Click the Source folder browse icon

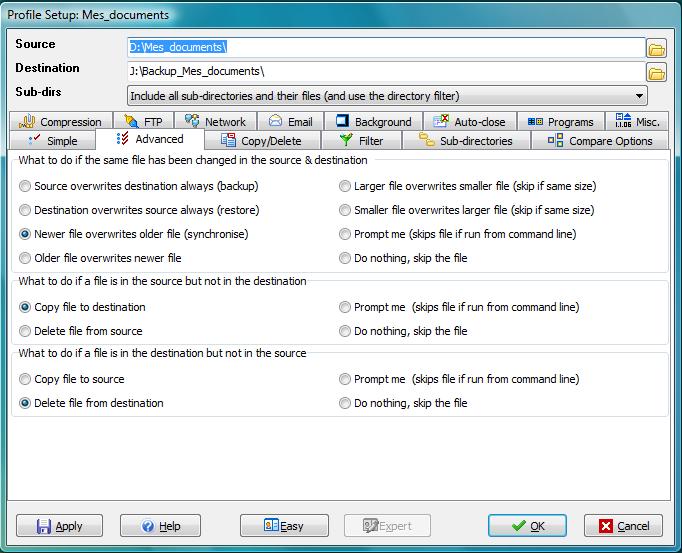click(656, 48)
